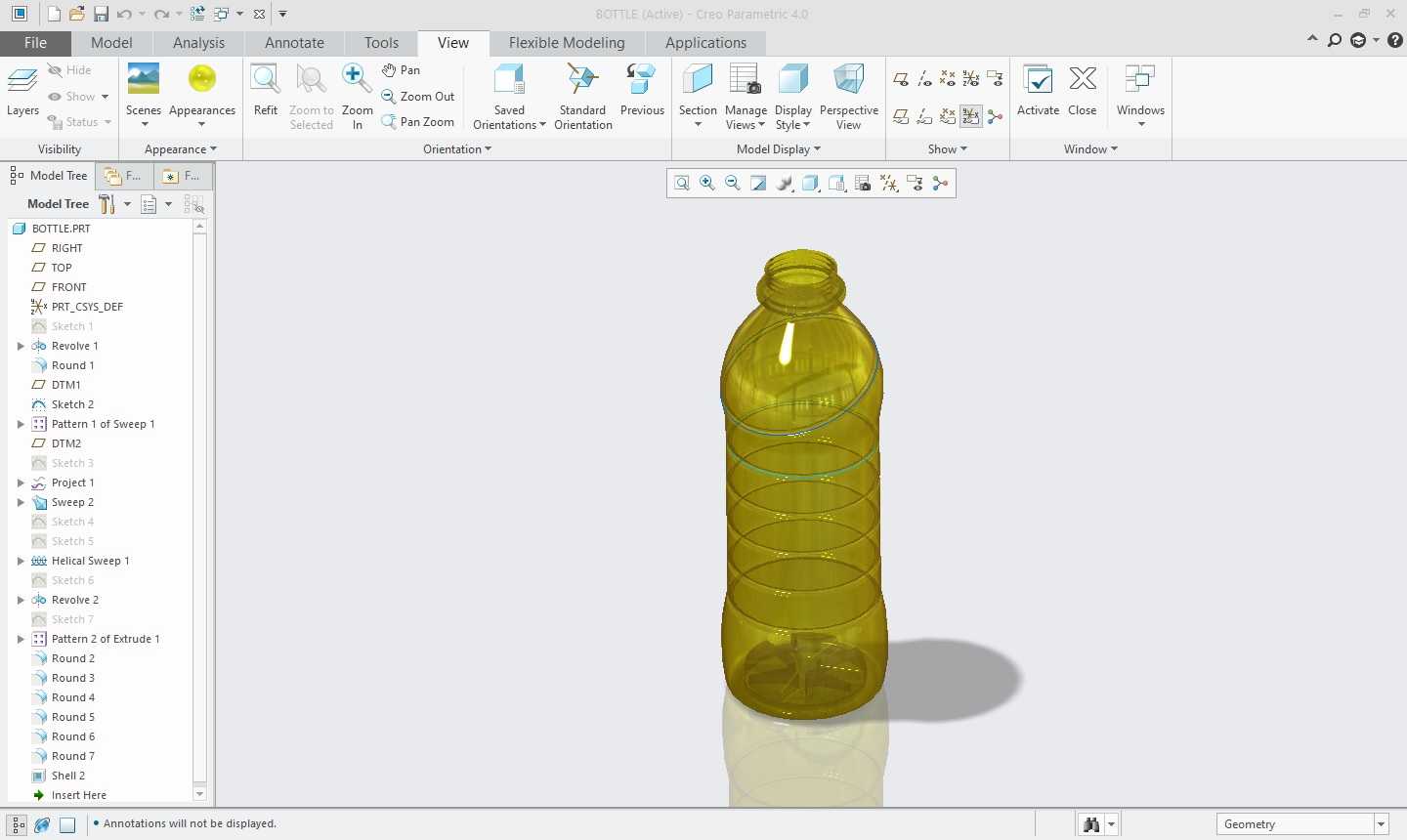Select Sketch 2 in model tree

tap(72, 404)
